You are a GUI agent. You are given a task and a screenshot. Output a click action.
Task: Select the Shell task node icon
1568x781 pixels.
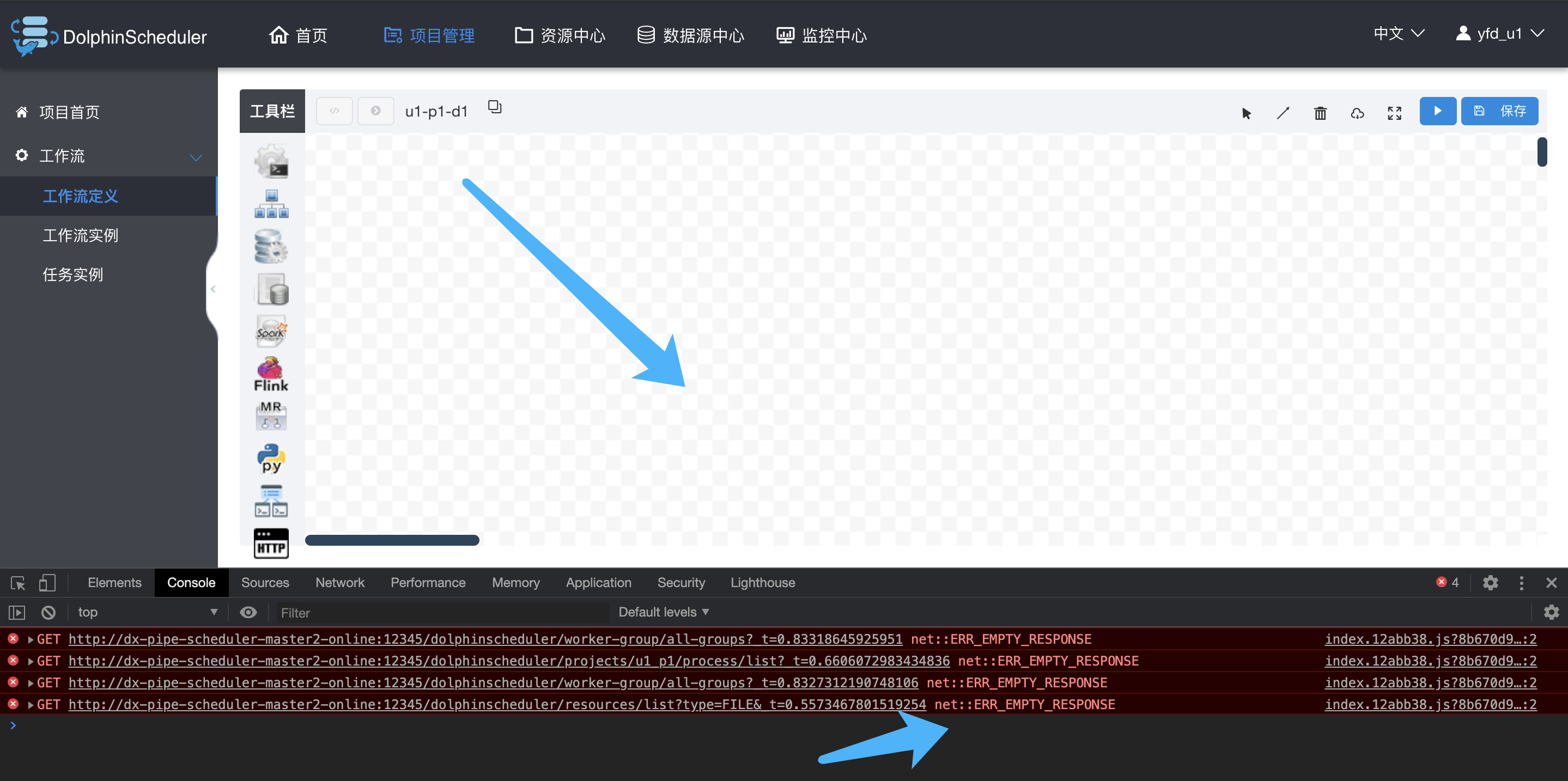pyautogui.click(x=271, y=161)
